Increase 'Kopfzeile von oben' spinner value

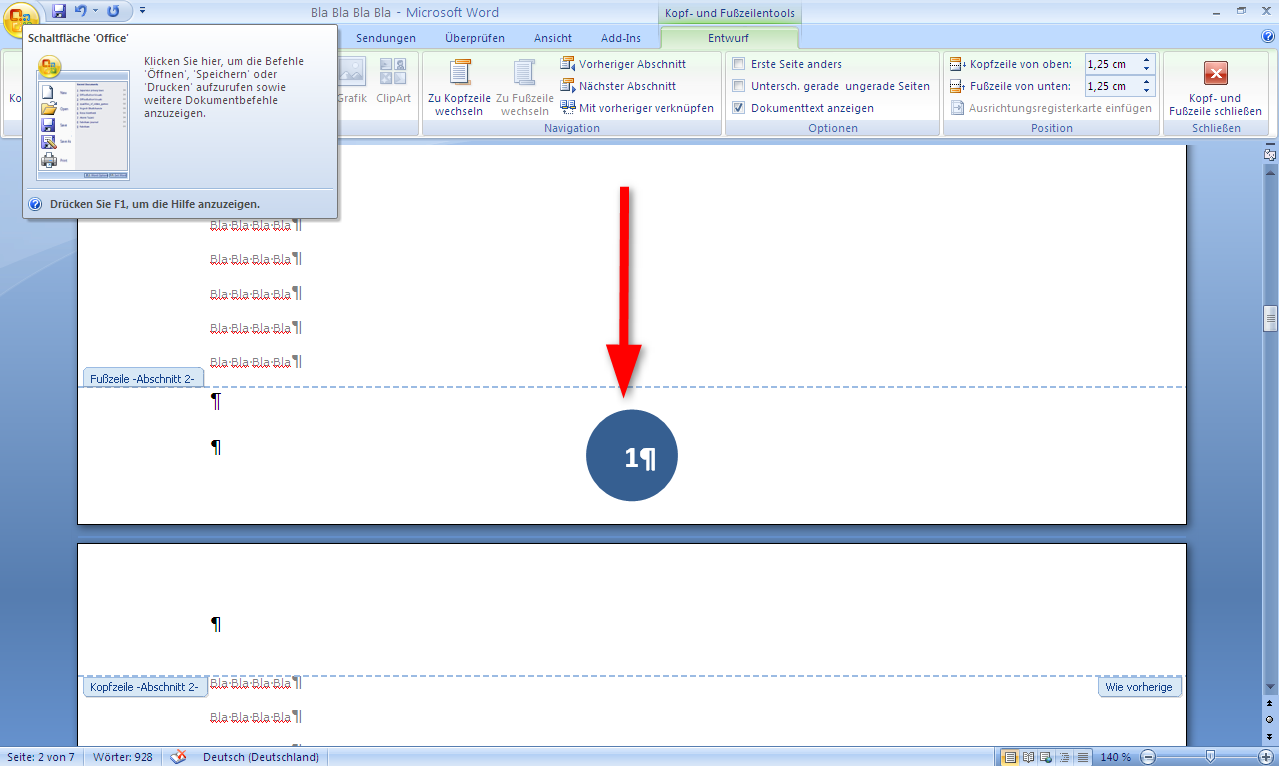point(1146,60)
